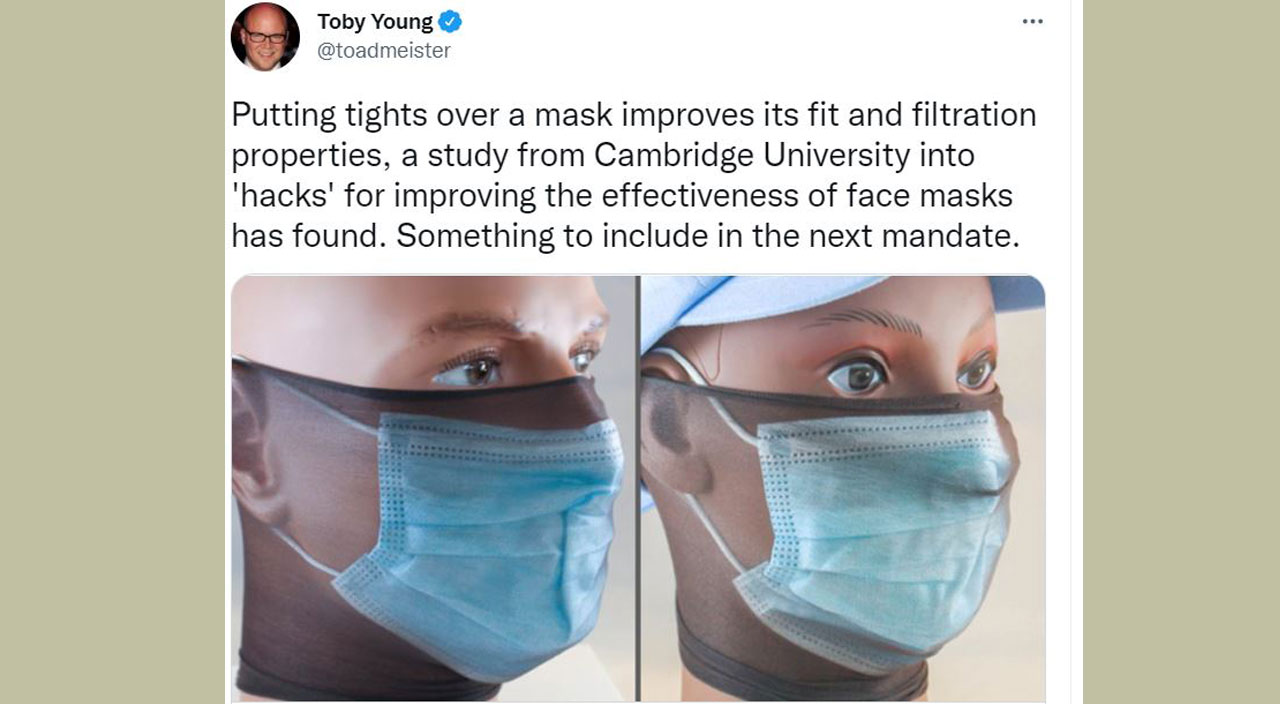This screenshot has width=1280, height=704.
Task: Click the tweet text body
Action: pyautogui.click(x=633, y=175)
